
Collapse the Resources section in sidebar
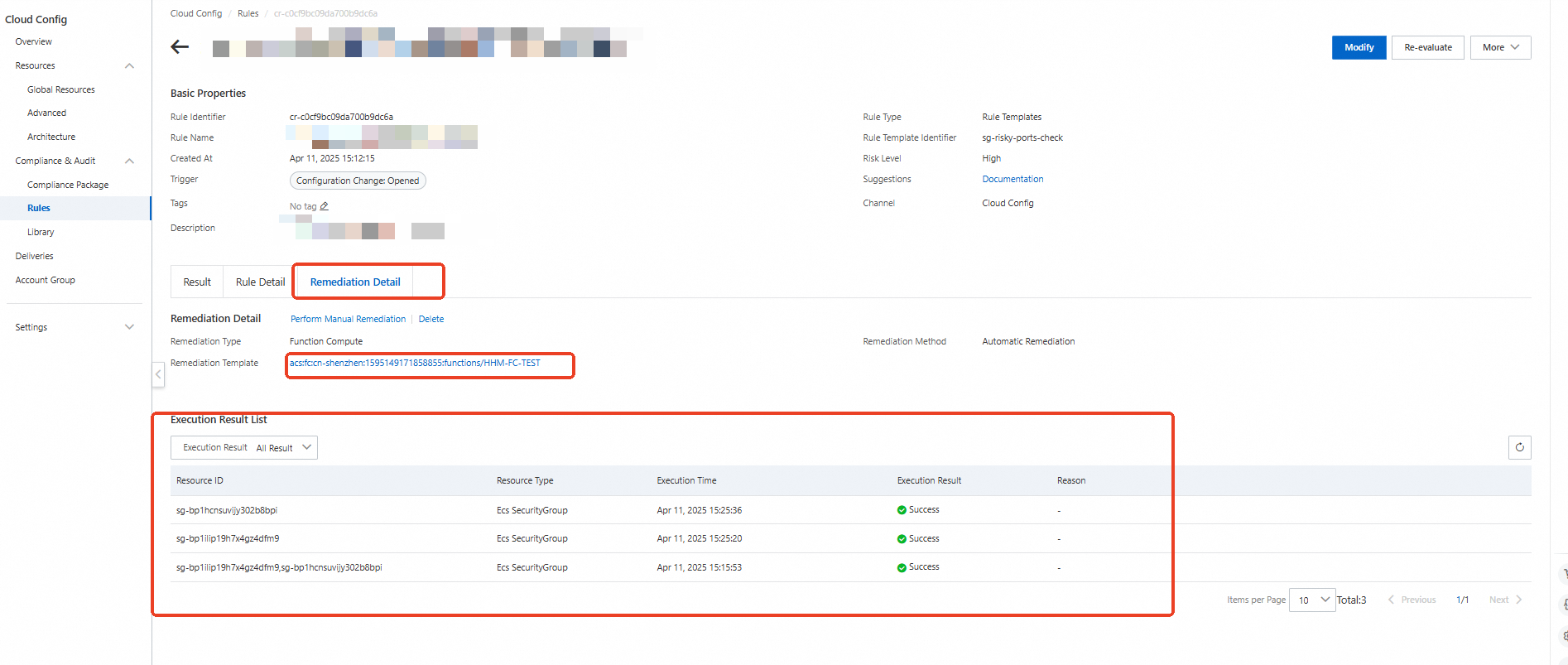[129, 65]
